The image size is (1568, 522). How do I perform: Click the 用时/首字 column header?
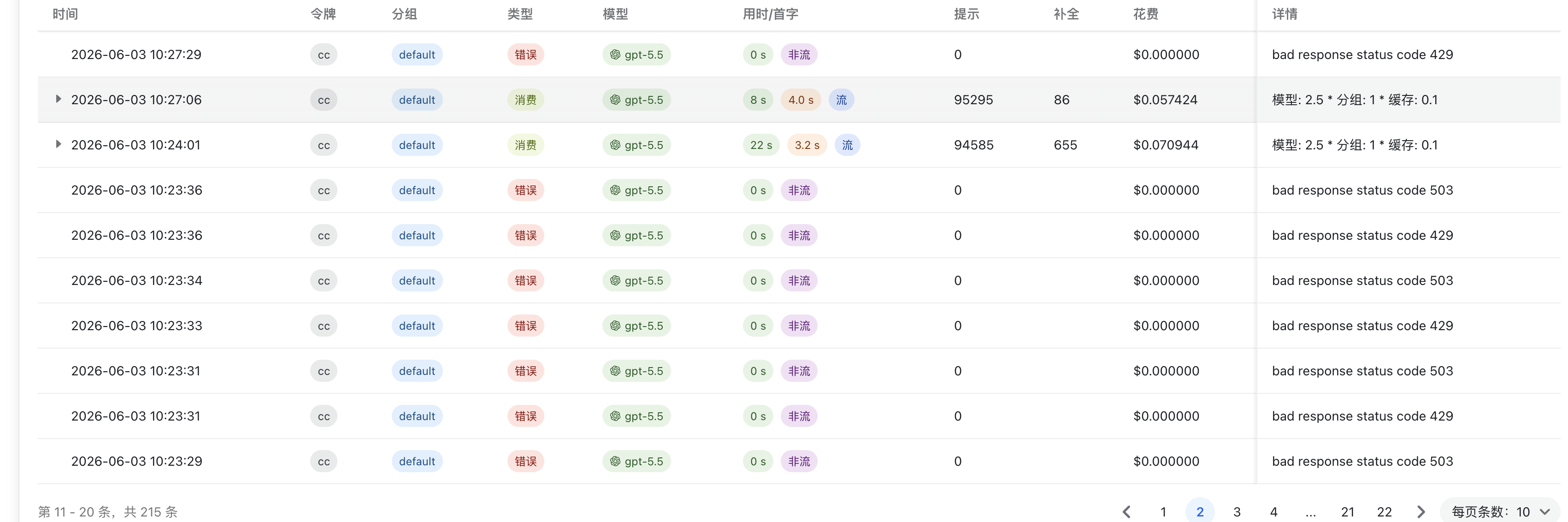[770, 14]
